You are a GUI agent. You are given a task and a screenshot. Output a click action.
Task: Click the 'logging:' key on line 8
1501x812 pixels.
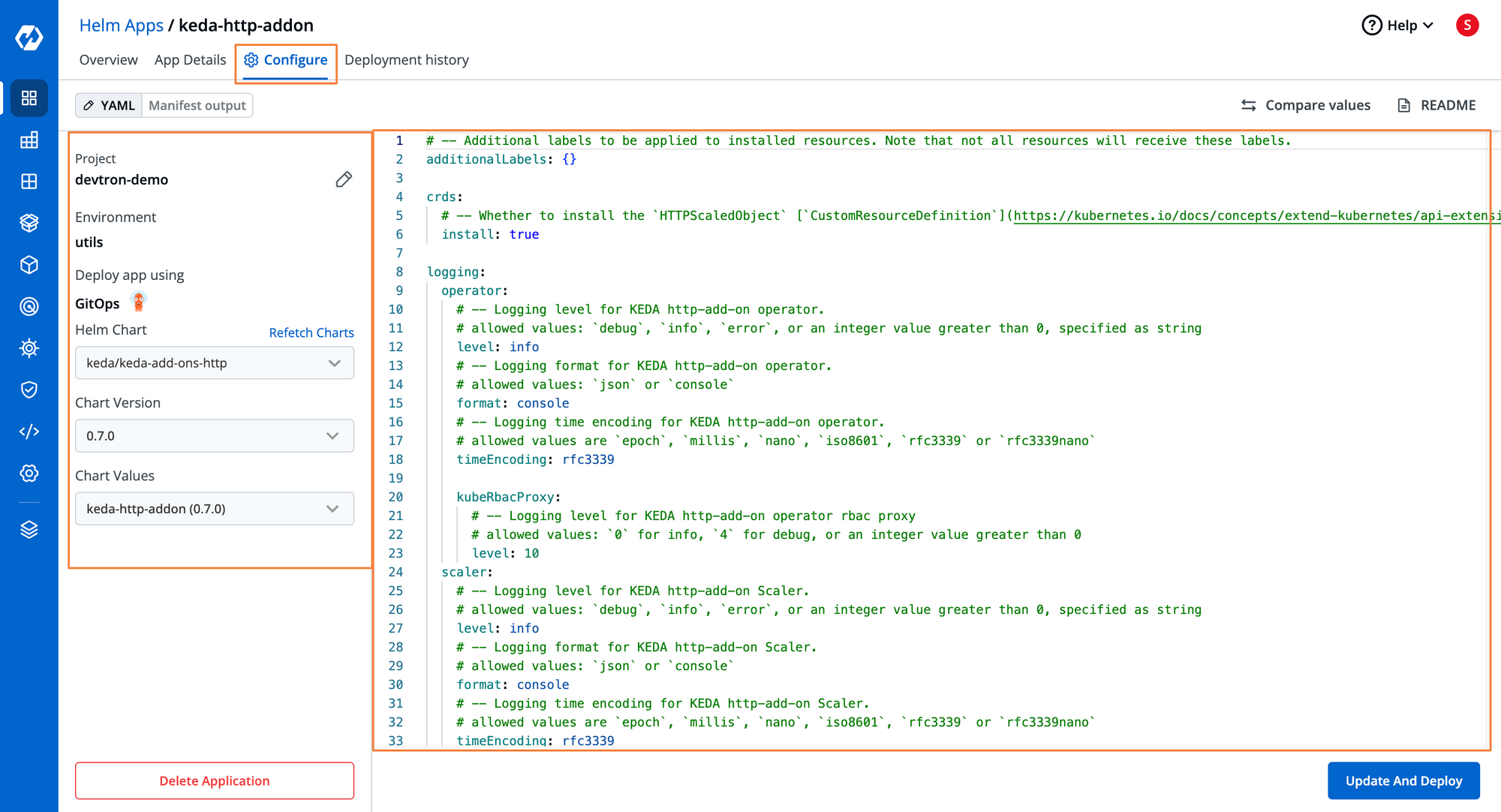point(456,272)
